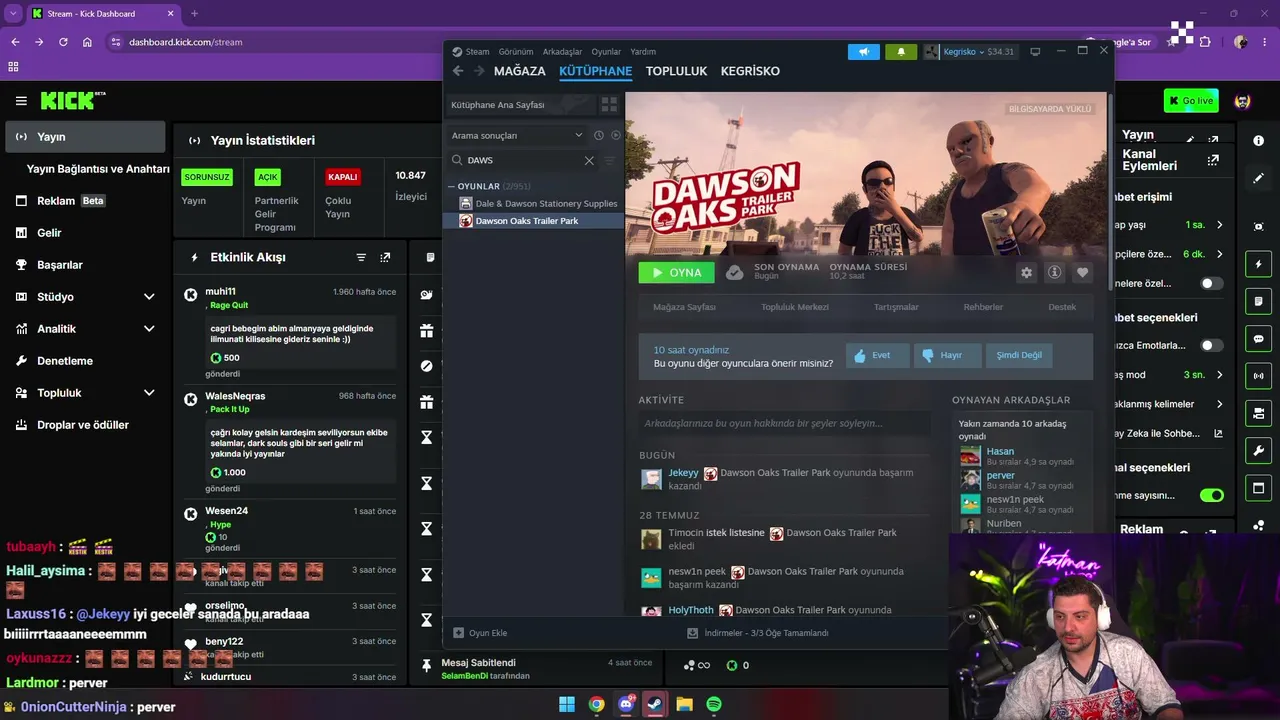Disable the 'nme sayısını' channel switch
Viewport: 1280px width, 720px height.
tap(1211, 495)
